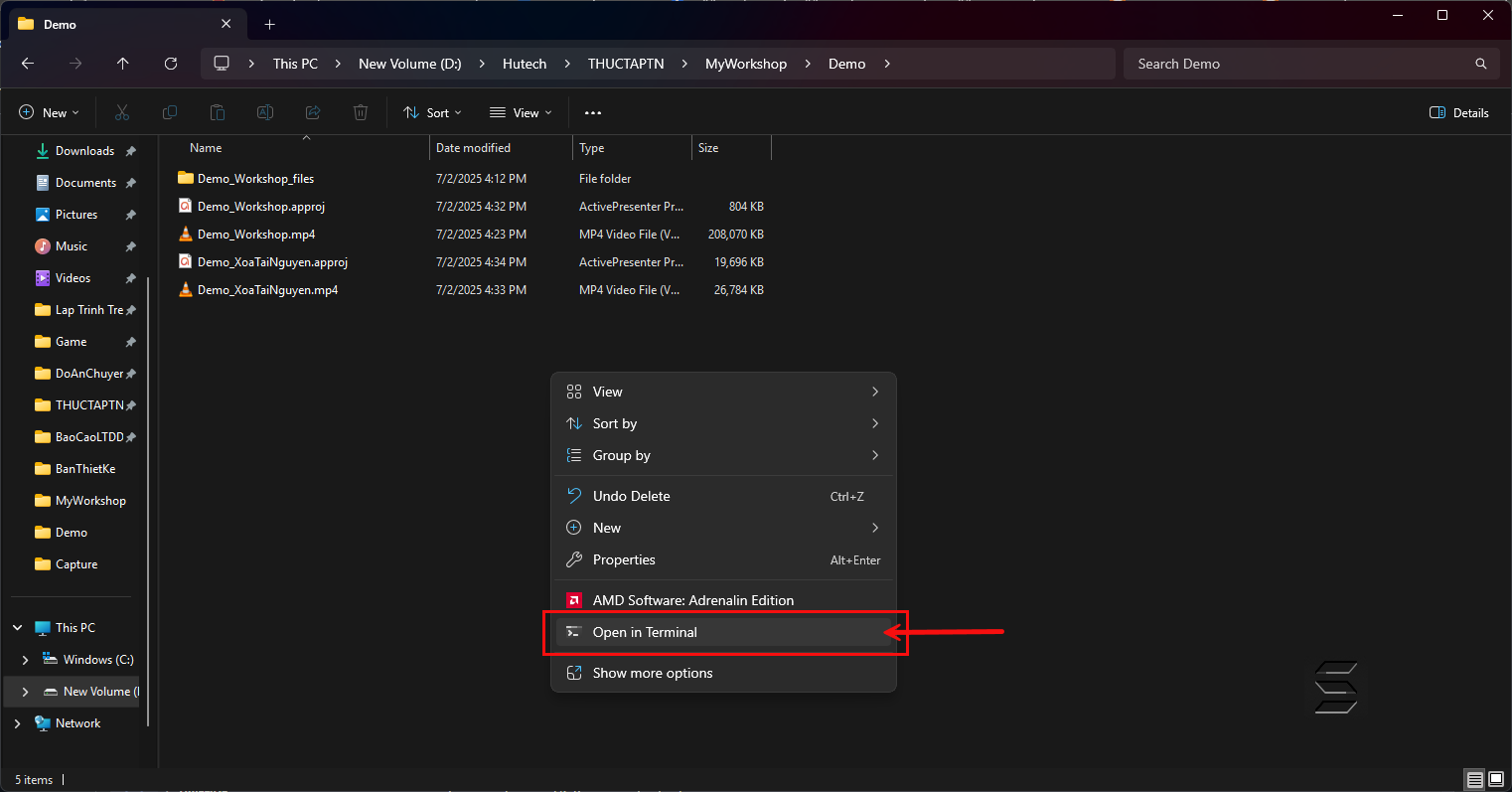1512x792 pixels.
Task: Switch to large thumbnails layout icon
Action: 1496,780
